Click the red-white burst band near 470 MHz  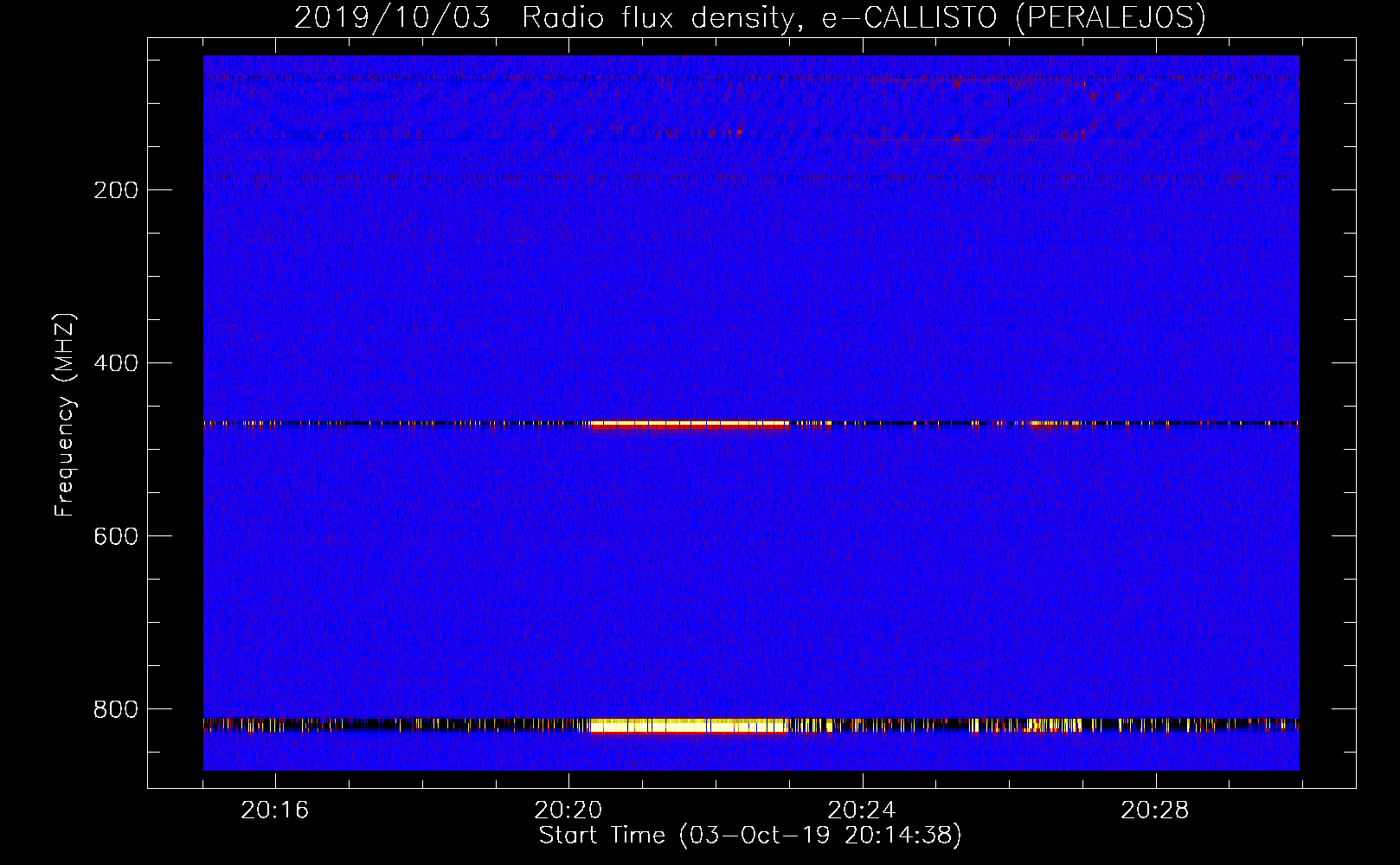click(x=688, y=425)
